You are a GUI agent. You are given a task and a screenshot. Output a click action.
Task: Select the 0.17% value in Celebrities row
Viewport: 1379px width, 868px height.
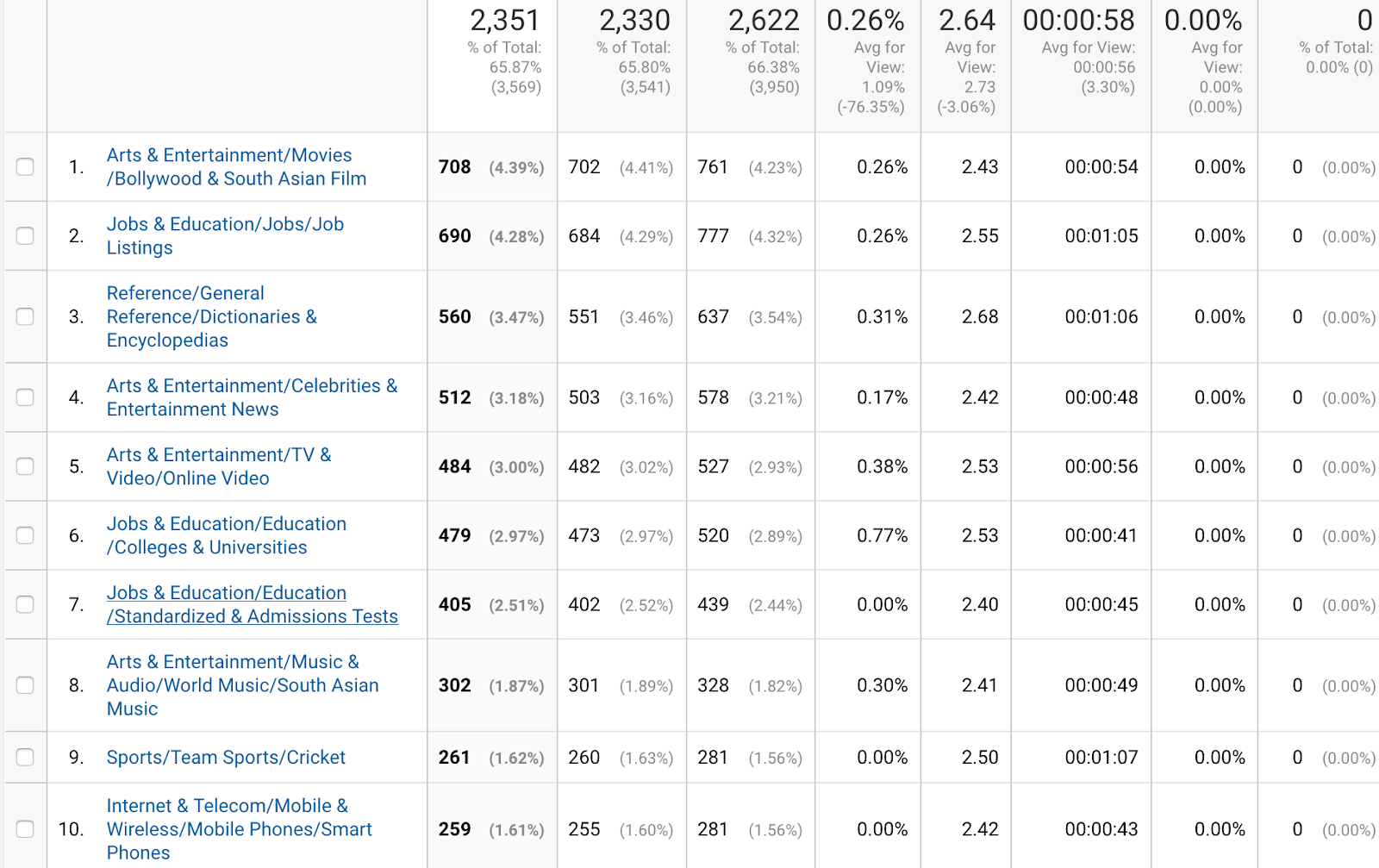coord(883,397)
